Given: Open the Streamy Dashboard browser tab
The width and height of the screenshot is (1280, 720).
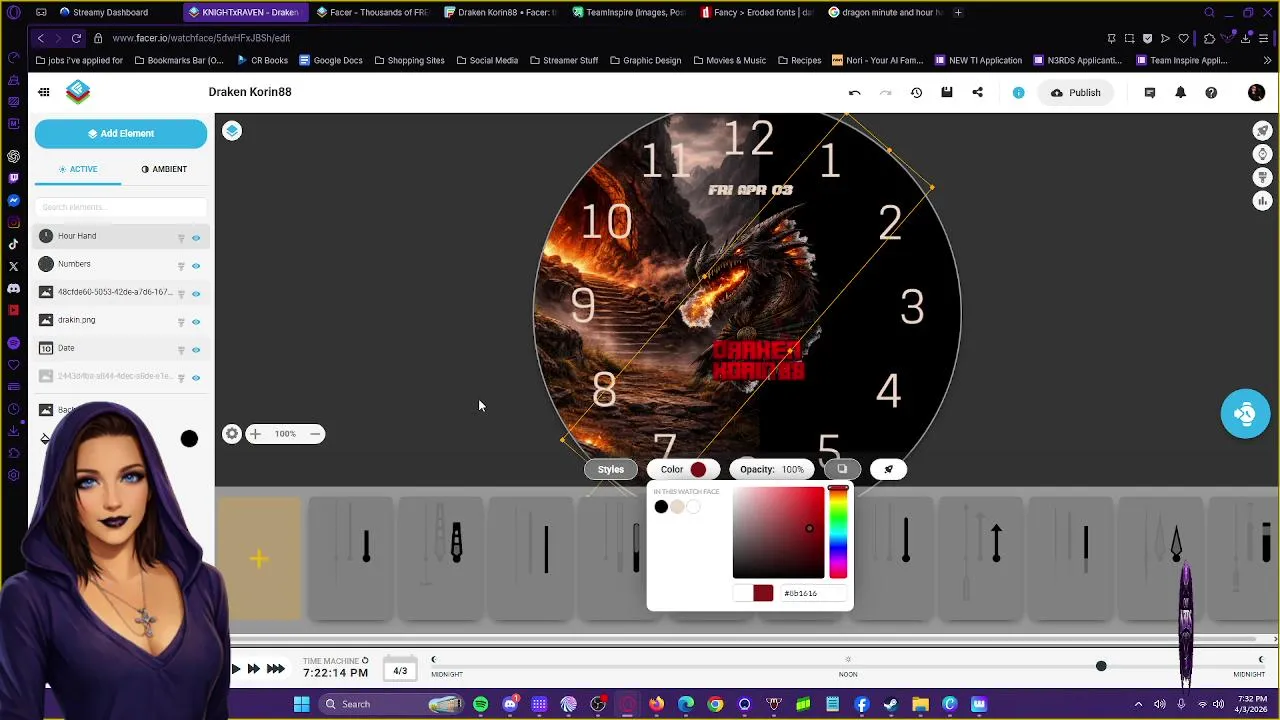Looking at the screenshot, I should pyautogui.click(x=110, y=12).
